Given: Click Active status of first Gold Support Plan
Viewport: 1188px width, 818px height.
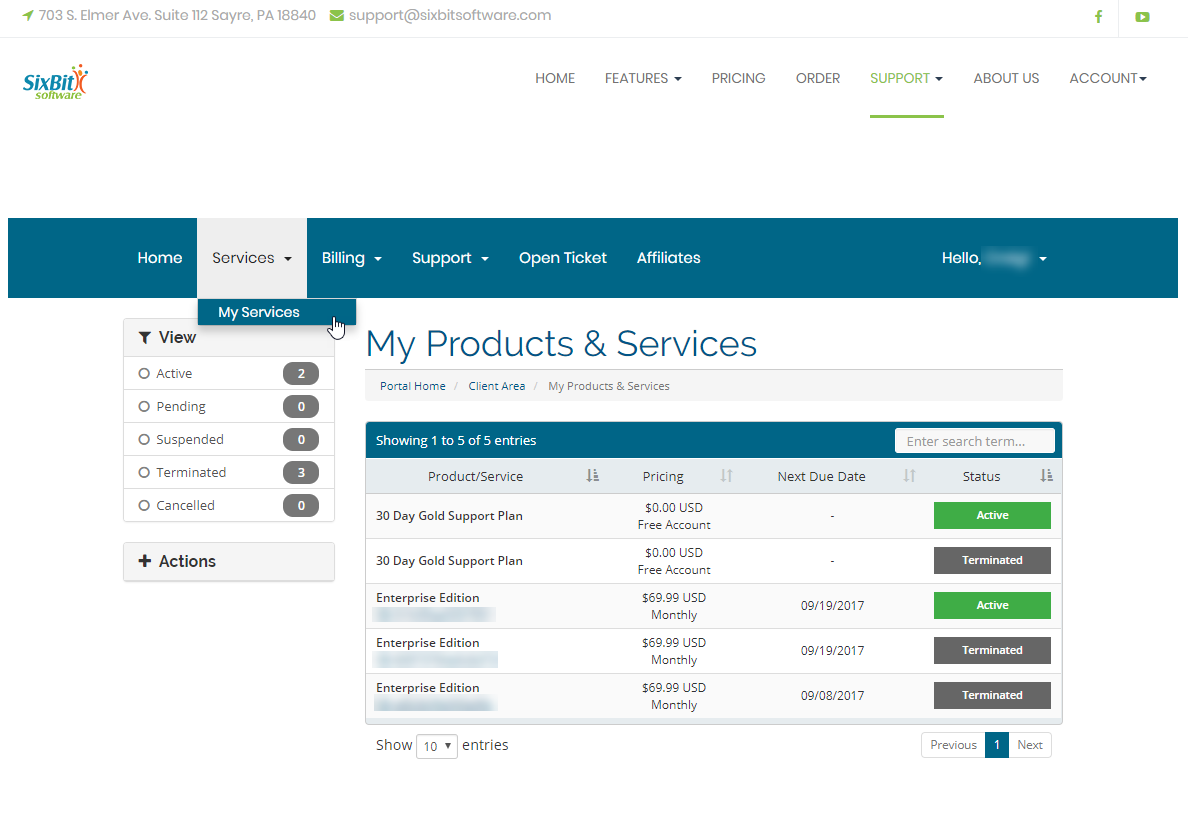Looking at the screenshot, I should pyautogui.click(x=993, y=516).
